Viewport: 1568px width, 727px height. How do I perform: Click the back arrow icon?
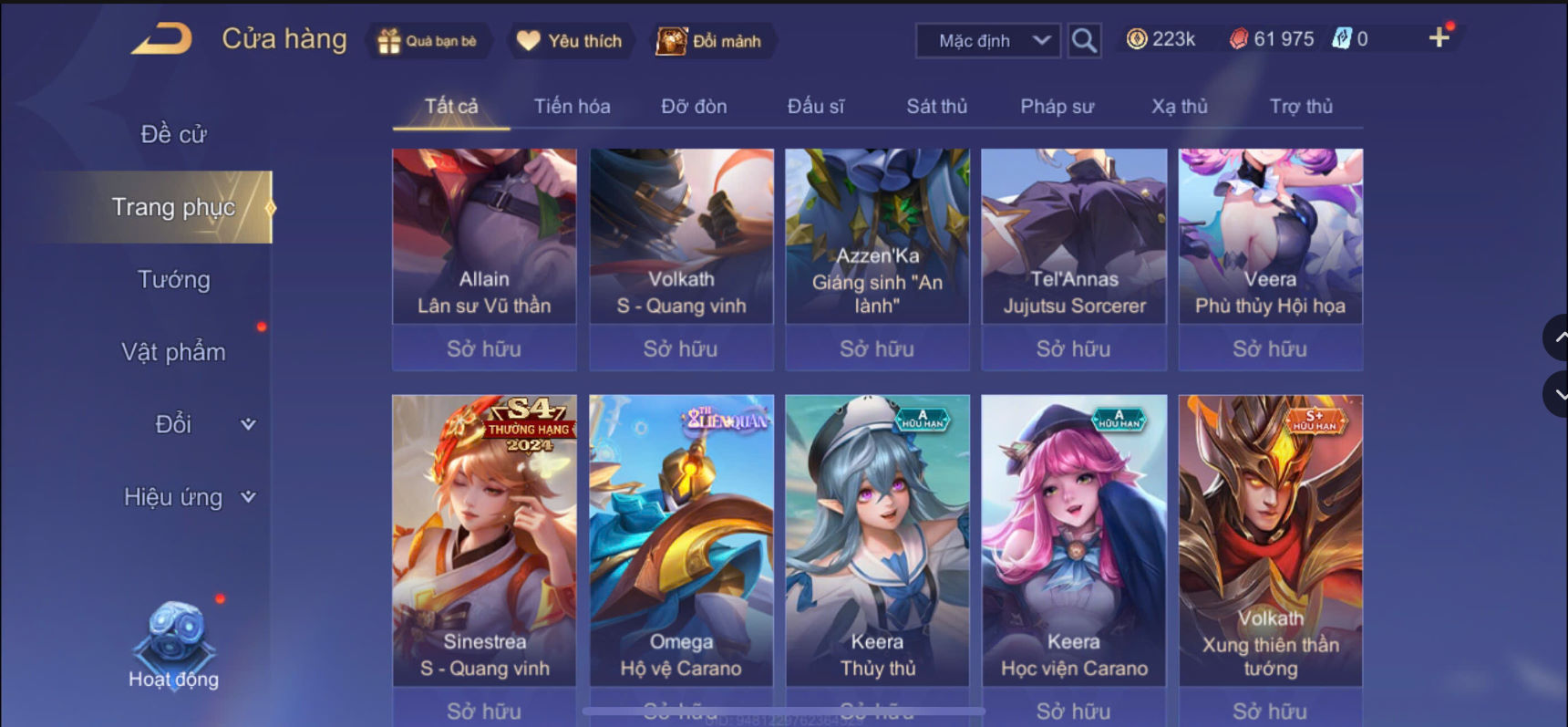[x=162, y=39]
